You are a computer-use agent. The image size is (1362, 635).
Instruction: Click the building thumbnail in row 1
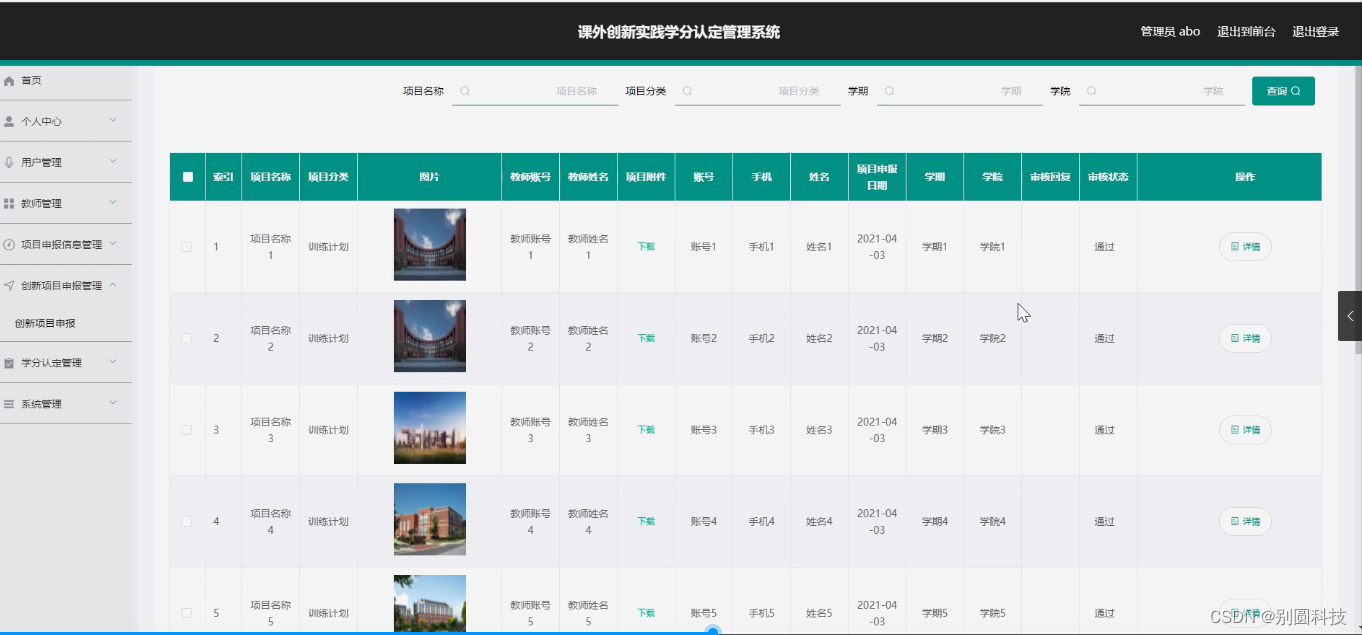[x=429, y=245]
